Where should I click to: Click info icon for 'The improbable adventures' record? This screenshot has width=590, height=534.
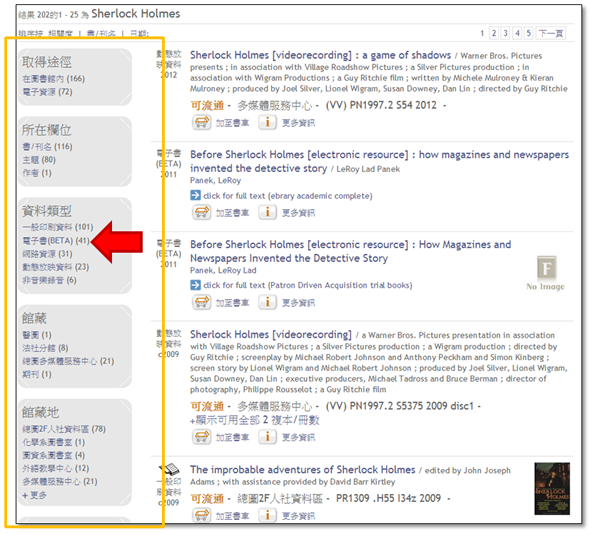pyautogui.click(x=267, y=515)
